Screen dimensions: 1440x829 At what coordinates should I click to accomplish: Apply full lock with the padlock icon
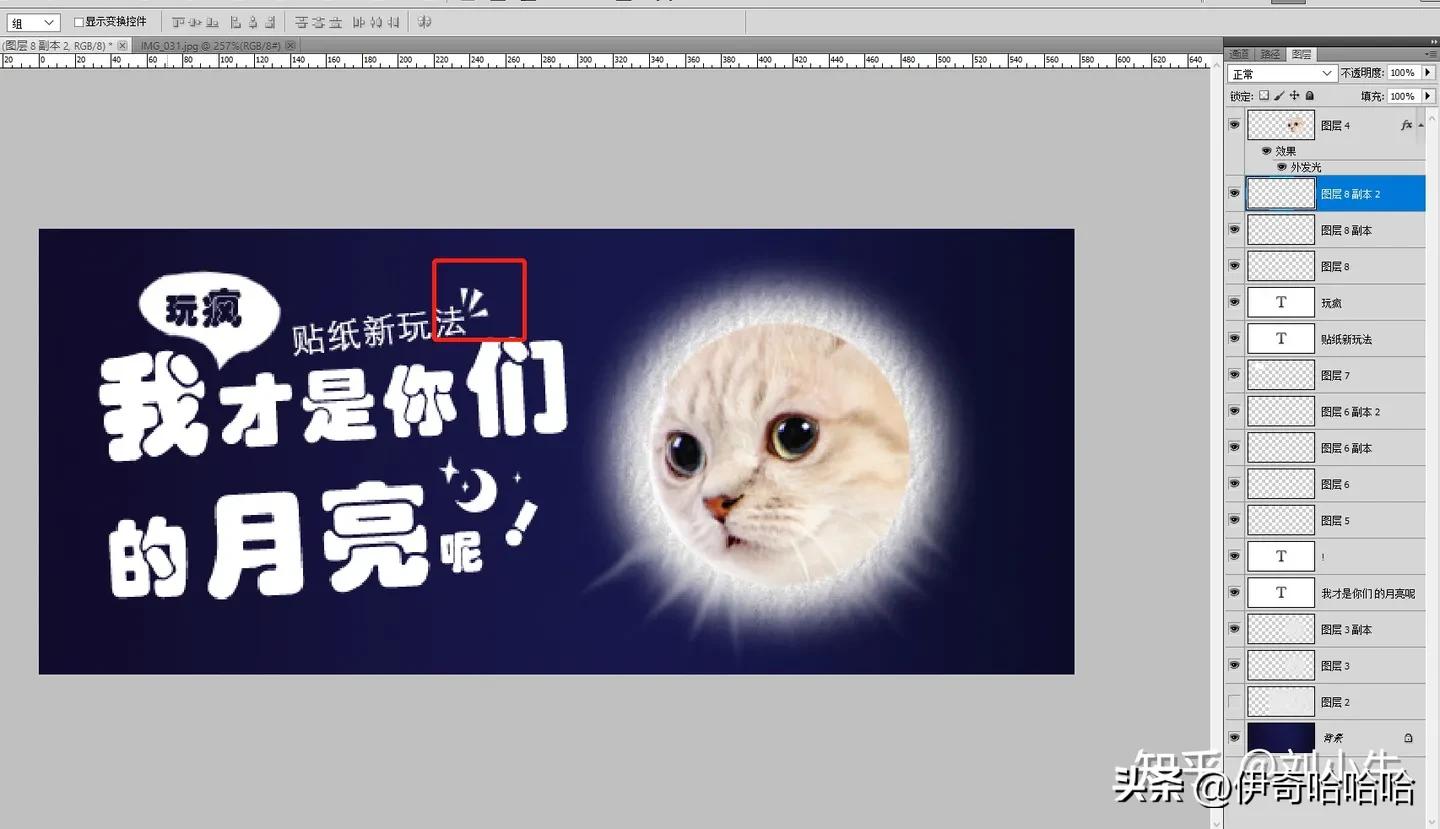click(x=1308, y=96)
